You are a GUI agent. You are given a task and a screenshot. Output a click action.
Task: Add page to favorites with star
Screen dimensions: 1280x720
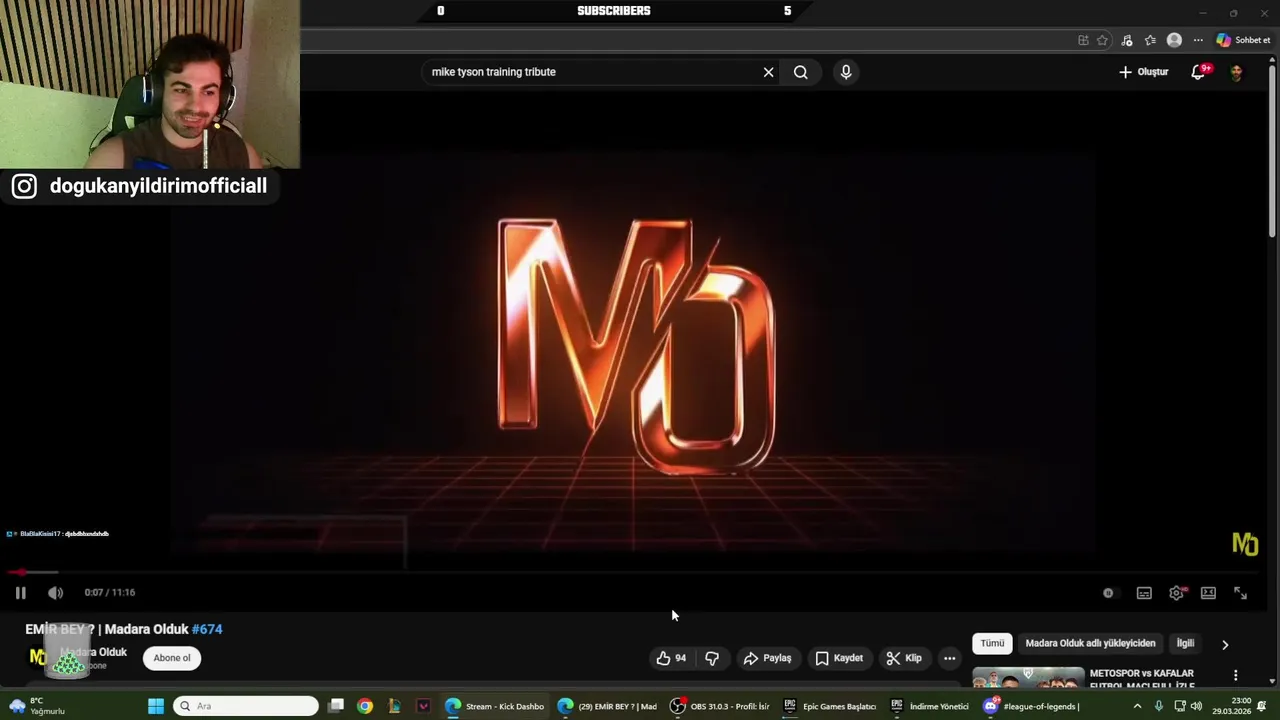[x=1102, y=40]
